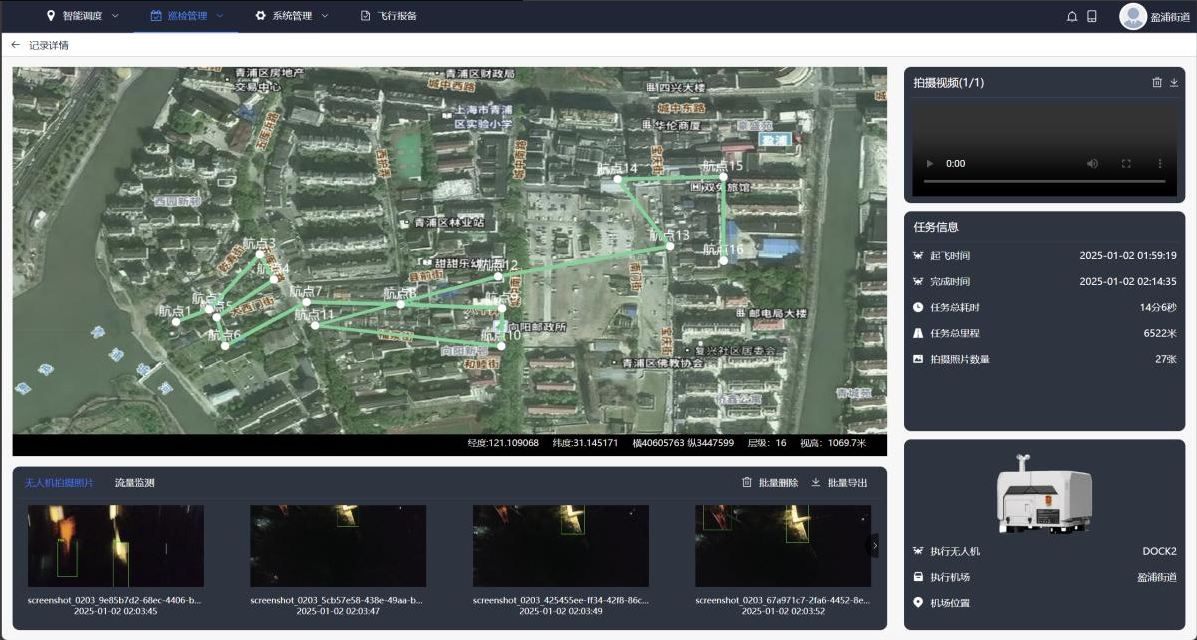
Task: Switch to the 流量监测 tab
Action: pos(135,483)
